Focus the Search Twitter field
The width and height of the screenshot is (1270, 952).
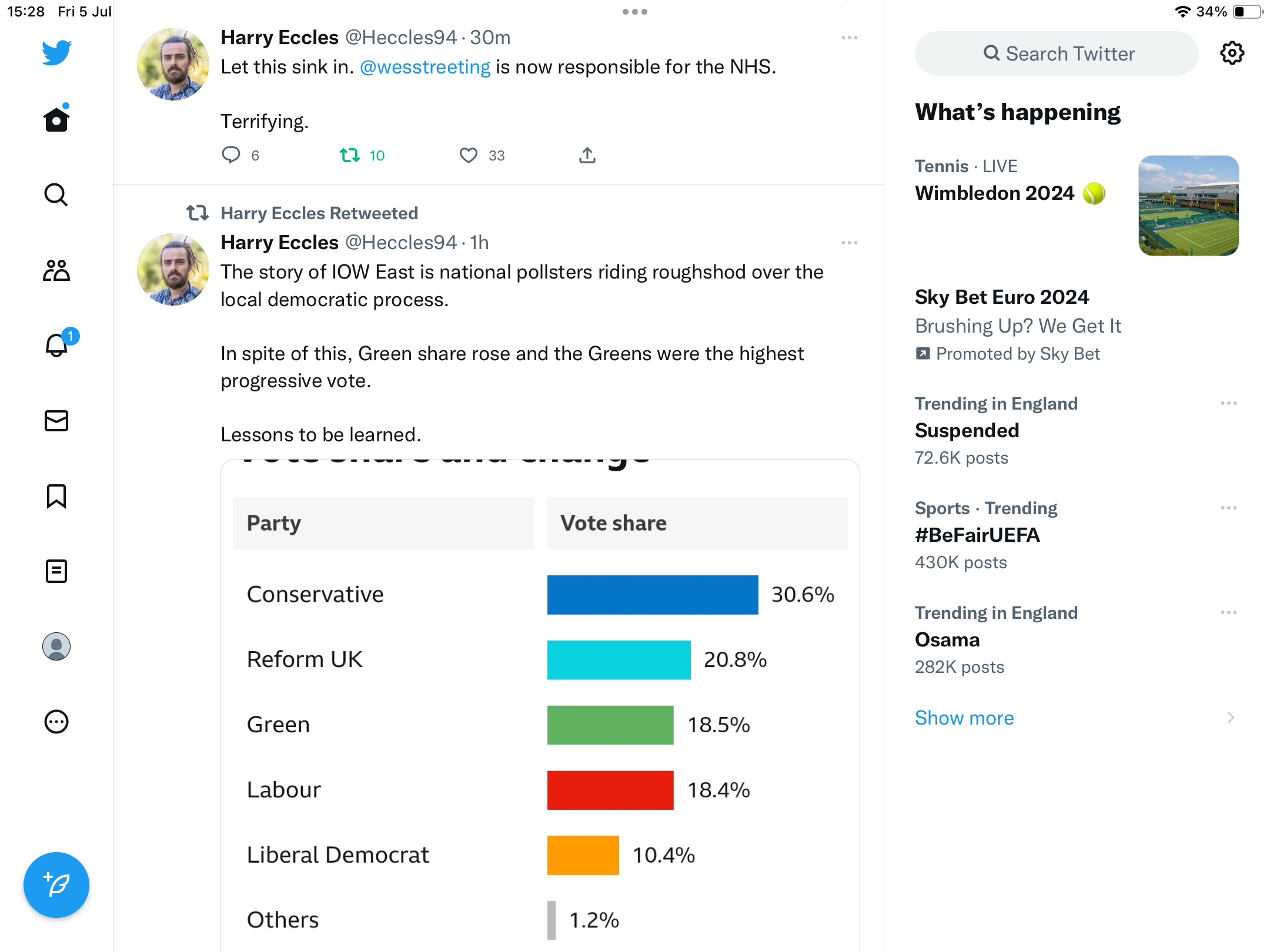[1057, 53]
